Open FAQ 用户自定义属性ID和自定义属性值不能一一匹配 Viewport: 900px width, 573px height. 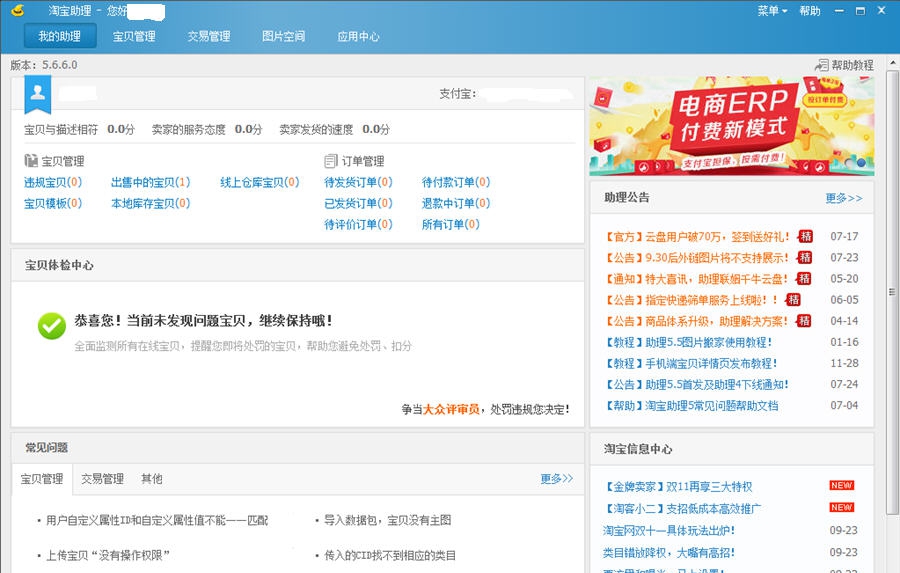(156, 520)
